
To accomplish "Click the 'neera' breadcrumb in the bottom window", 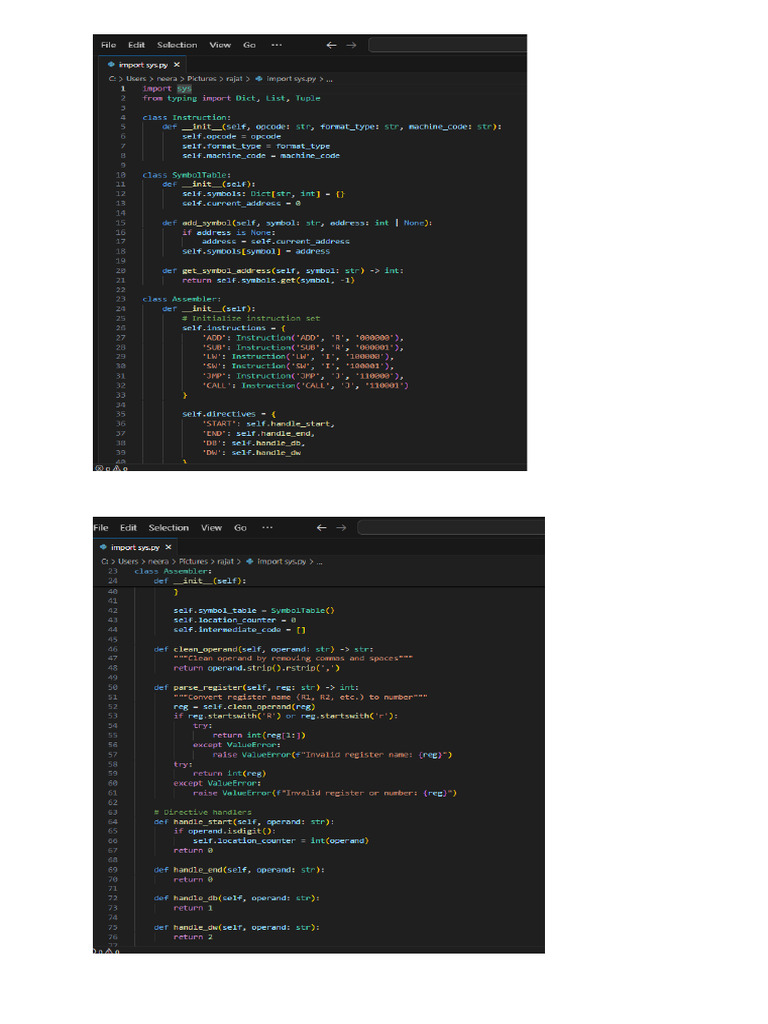I will click(x=158, y=561).
